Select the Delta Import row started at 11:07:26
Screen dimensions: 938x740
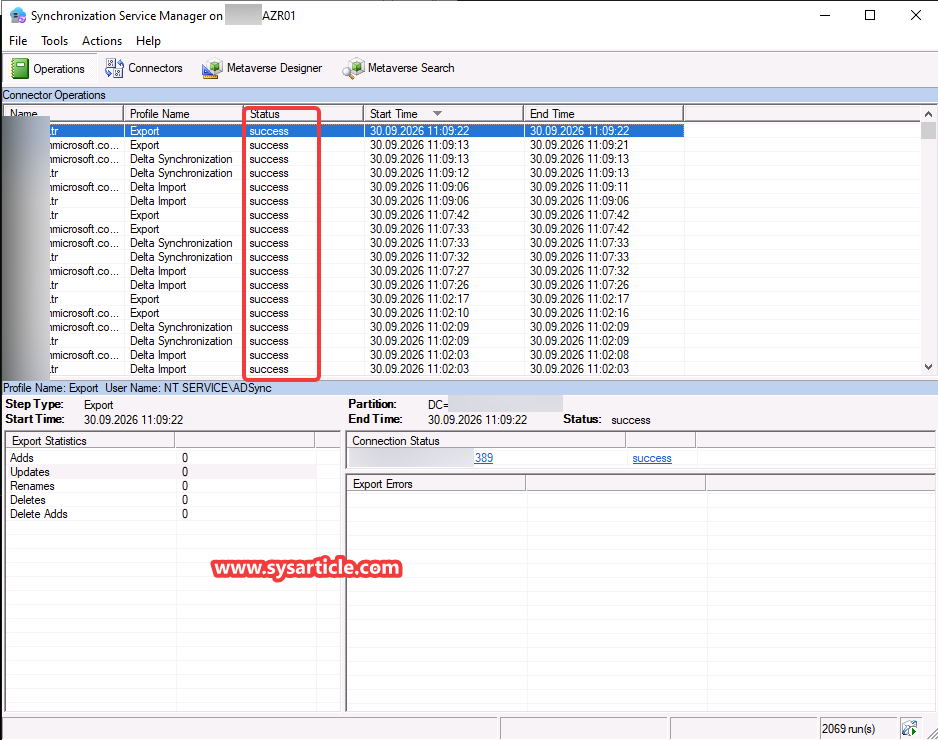coord(343,285)
